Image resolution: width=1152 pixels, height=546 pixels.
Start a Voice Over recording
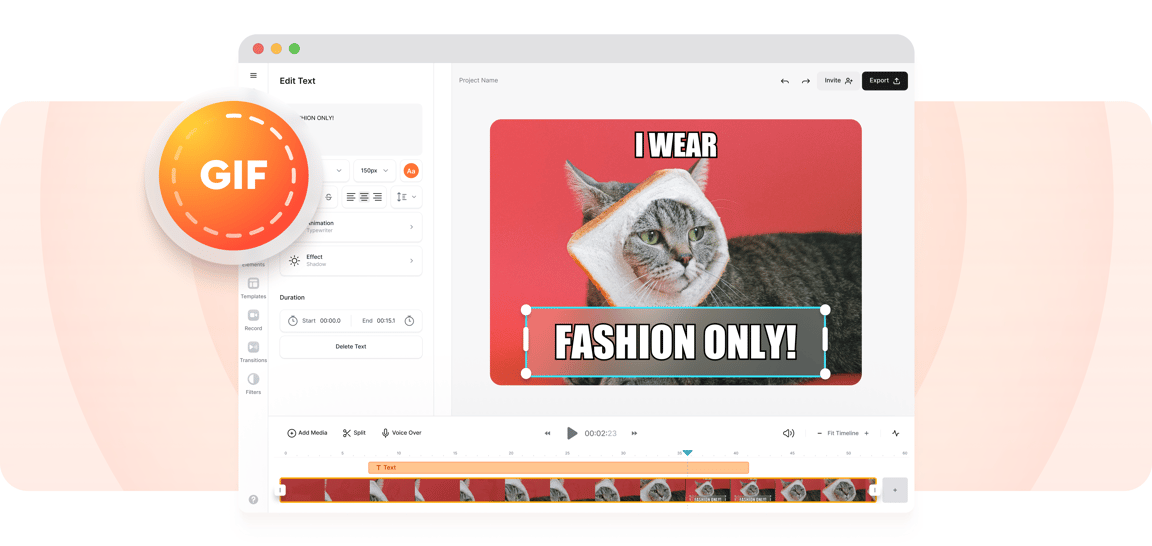(x=401, y=434)
